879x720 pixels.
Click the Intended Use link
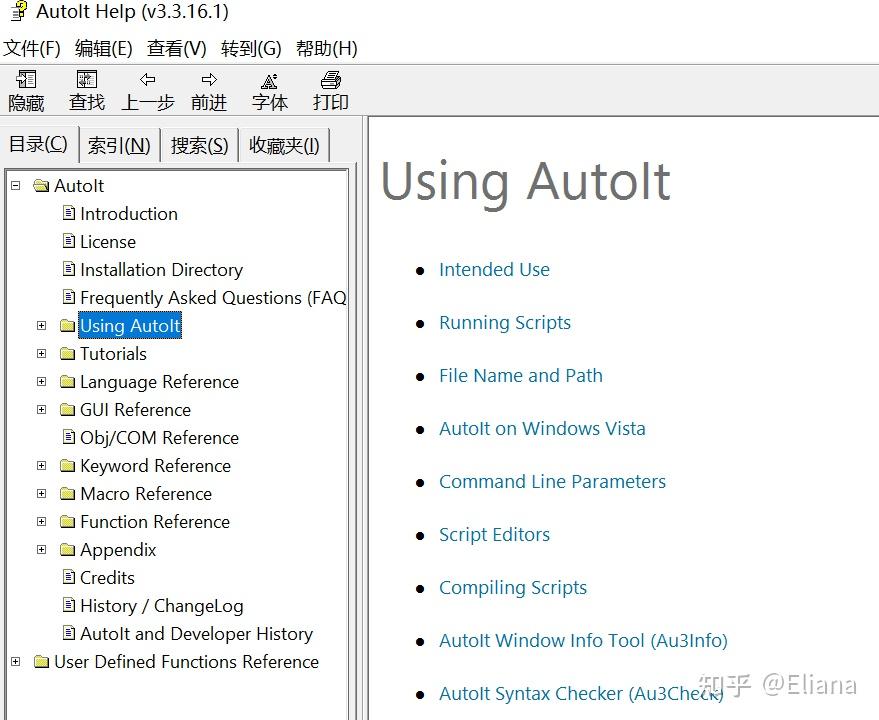pos(494,269)
